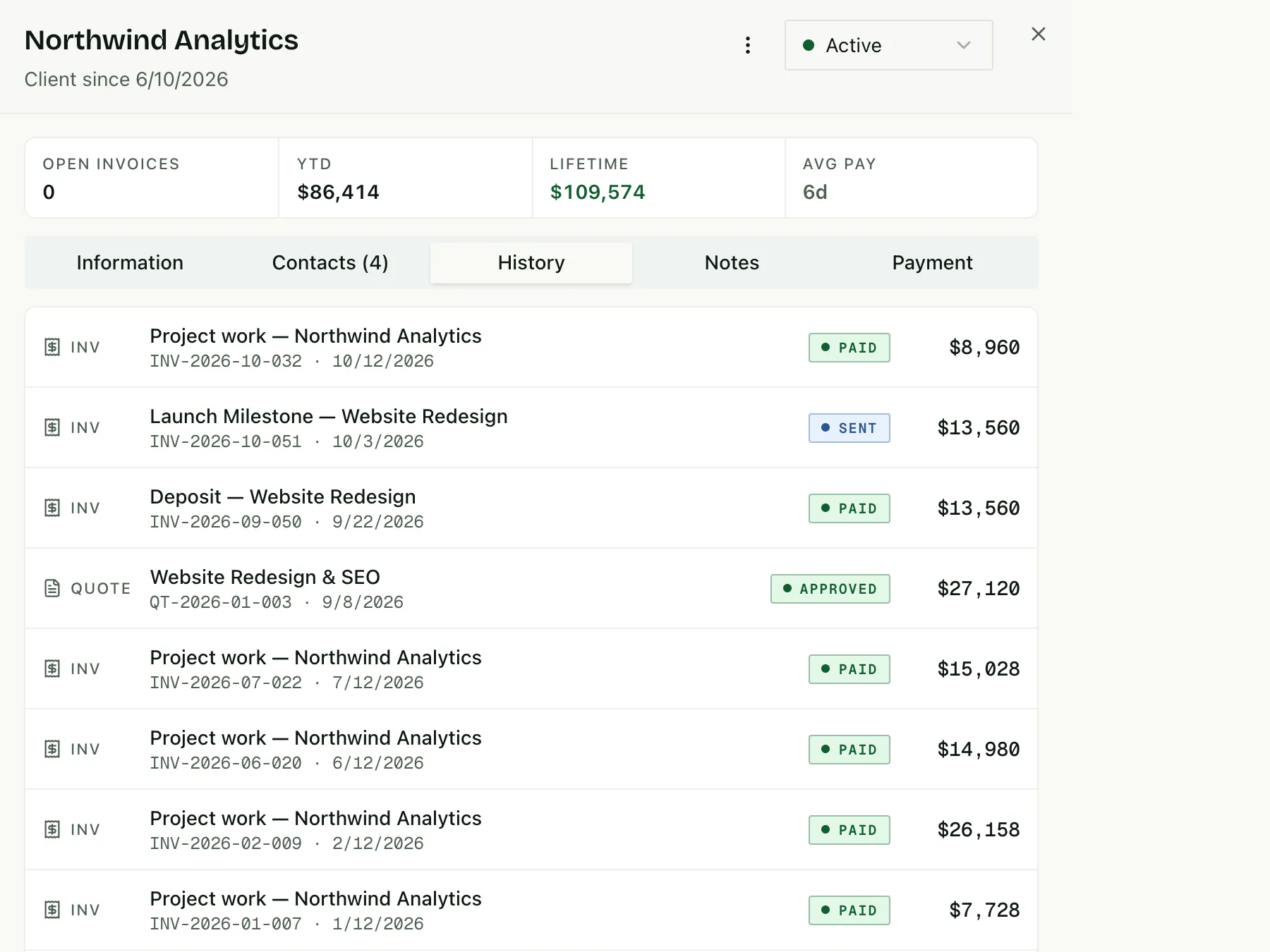Image resolution: width=1270 pixels, height=952 pixels.
Task: Click the $7,728 invoice amount
Action: point(984,910)
